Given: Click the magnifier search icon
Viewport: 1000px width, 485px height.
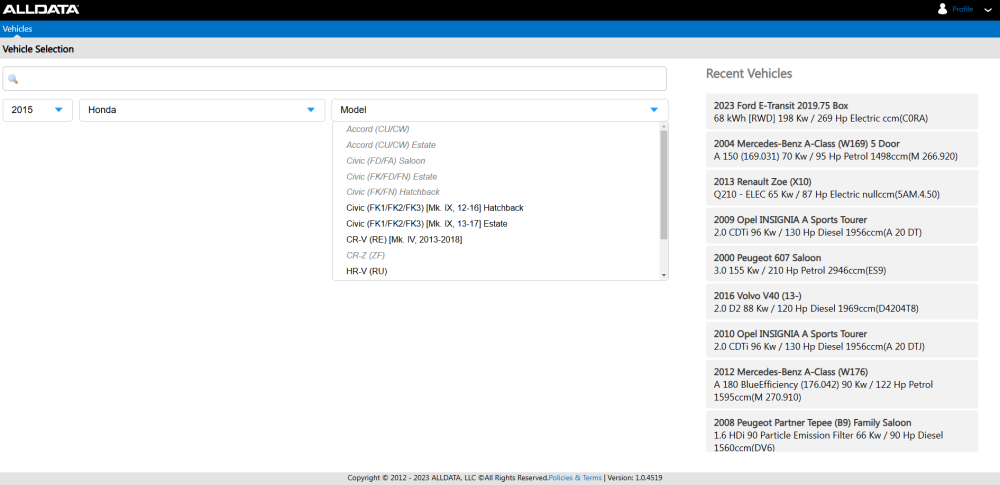Looking at the screenshot, I should point(13,79).
